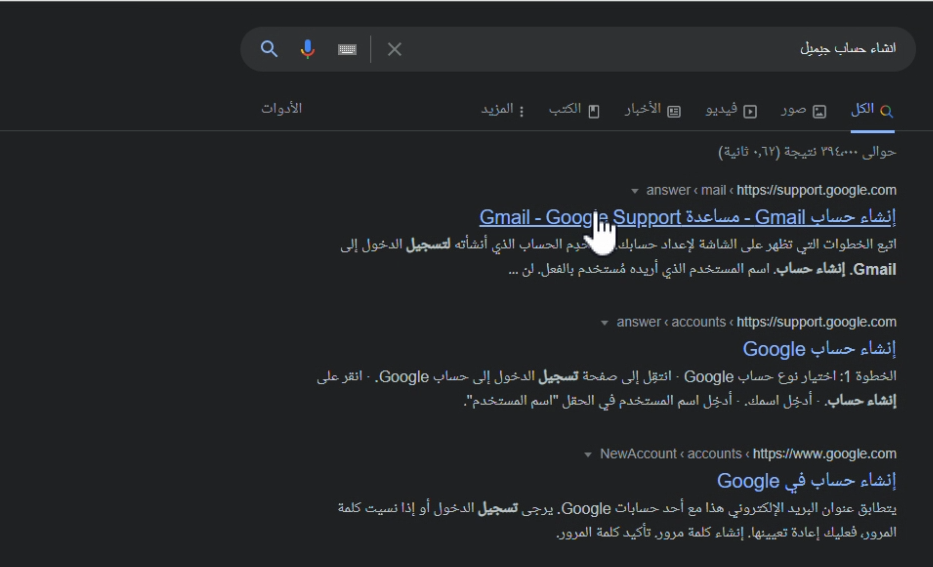The image size is (933, 567).
Task: Click the www.google.com NewAccount URL text
Action: click(x=748, y=454)
